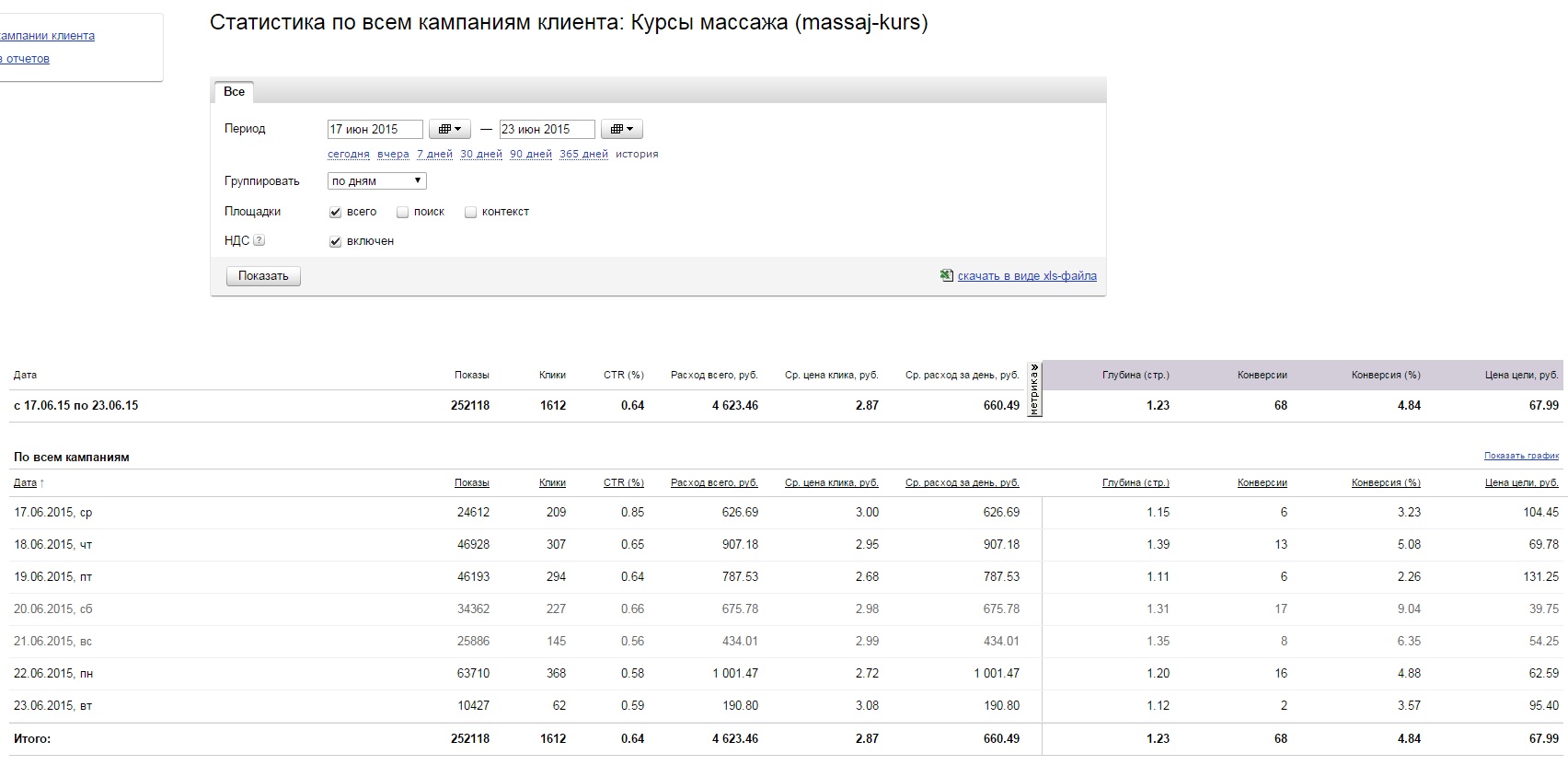
Task: Toggle the 'всего' platforms checkbox
Action: tap(336, 213)
